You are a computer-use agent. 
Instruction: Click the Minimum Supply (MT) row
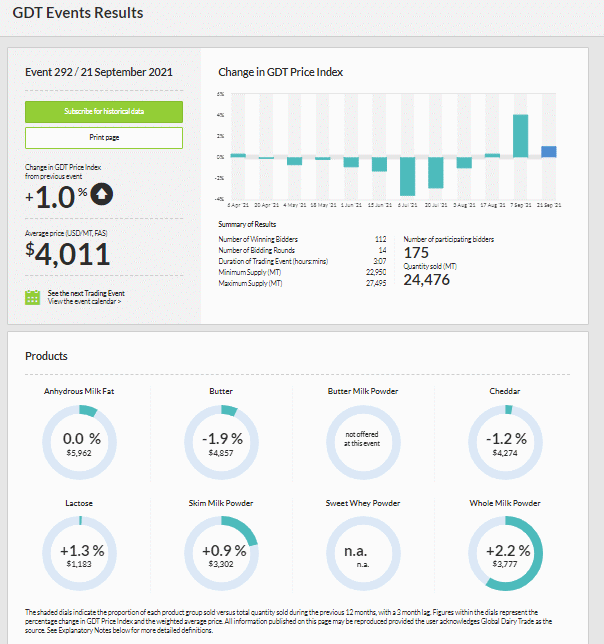(302, 272)
